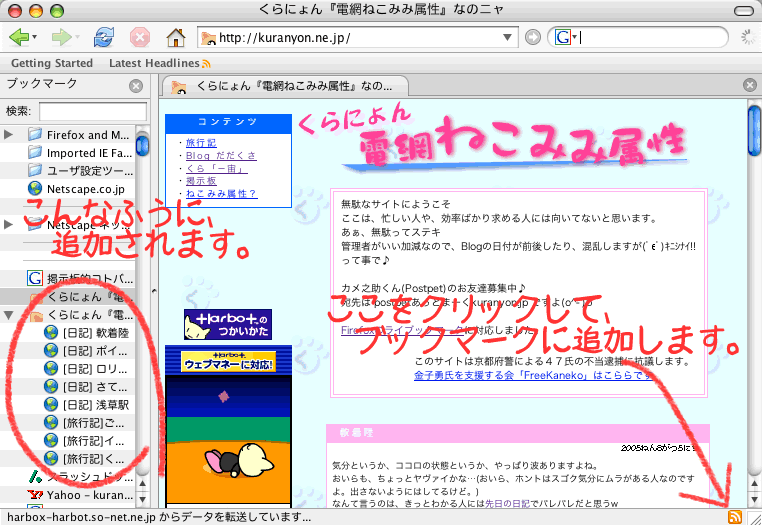The width and height of the screenshot is (762, 525).
Task: Open the Back button history dropdown
Action: [x=36, y=38]
